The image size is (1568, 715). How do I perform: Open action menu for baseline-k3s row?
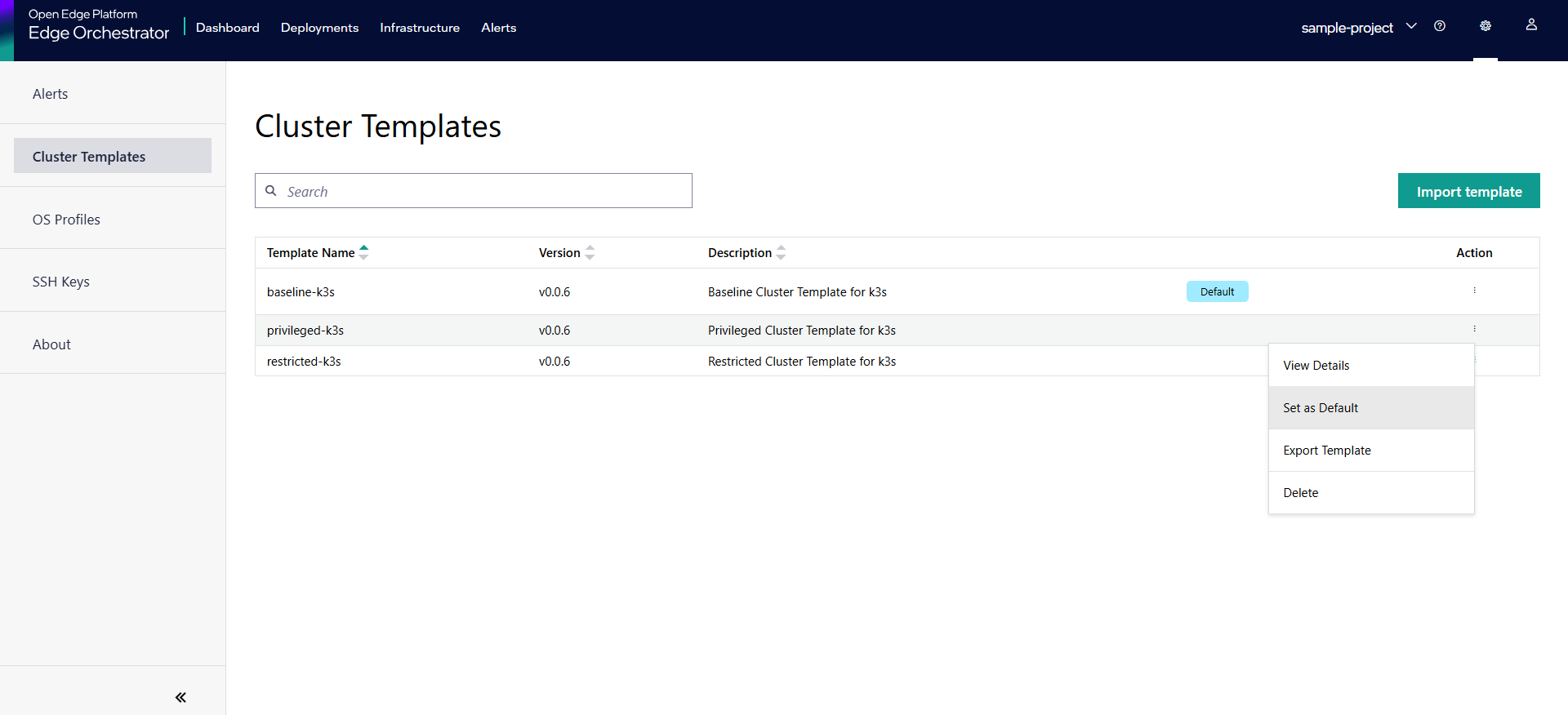[1474, 291]
